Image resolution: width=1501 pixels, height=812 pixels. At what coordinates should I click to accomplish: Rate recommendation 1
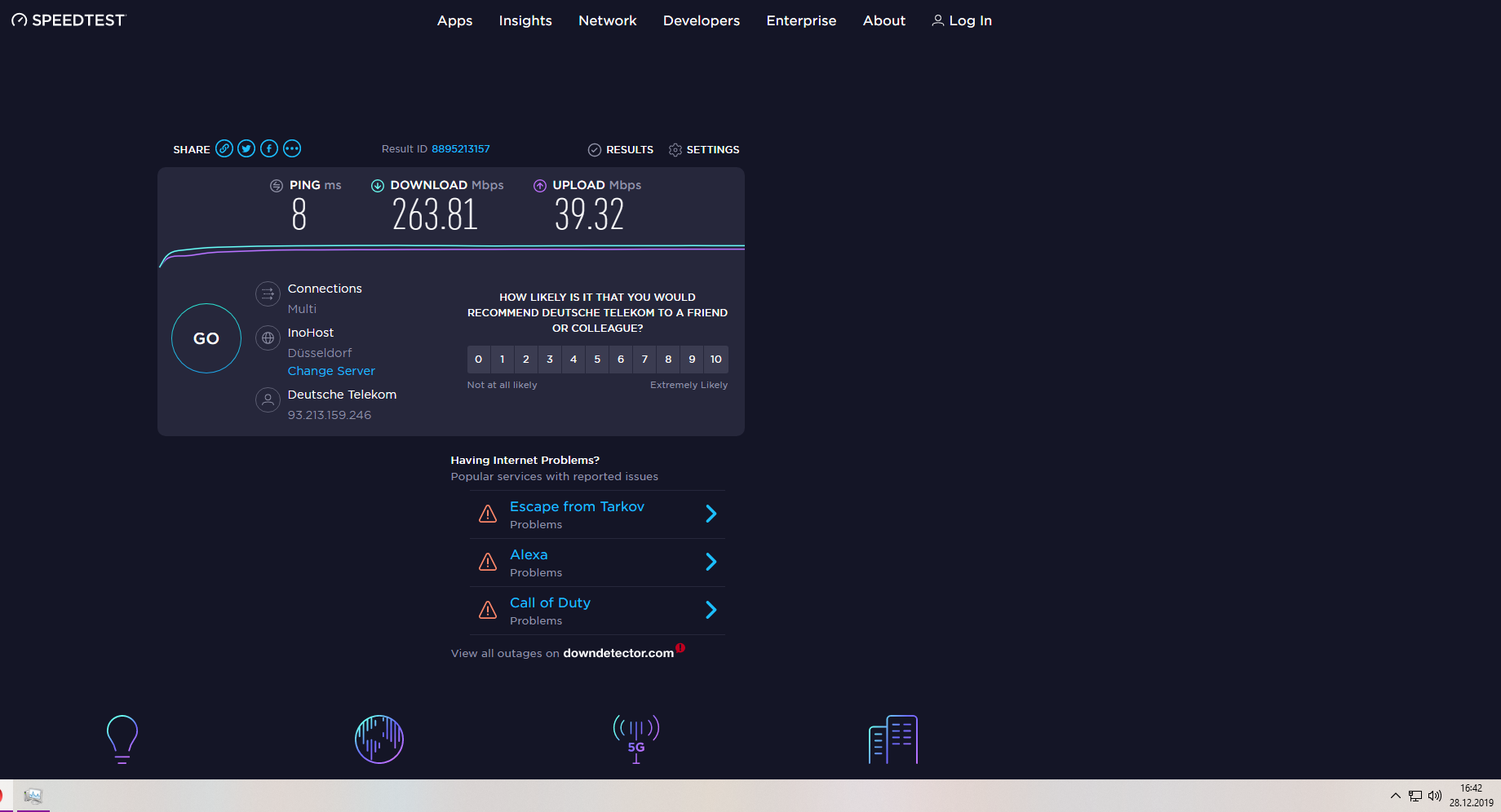click(503, 360)
